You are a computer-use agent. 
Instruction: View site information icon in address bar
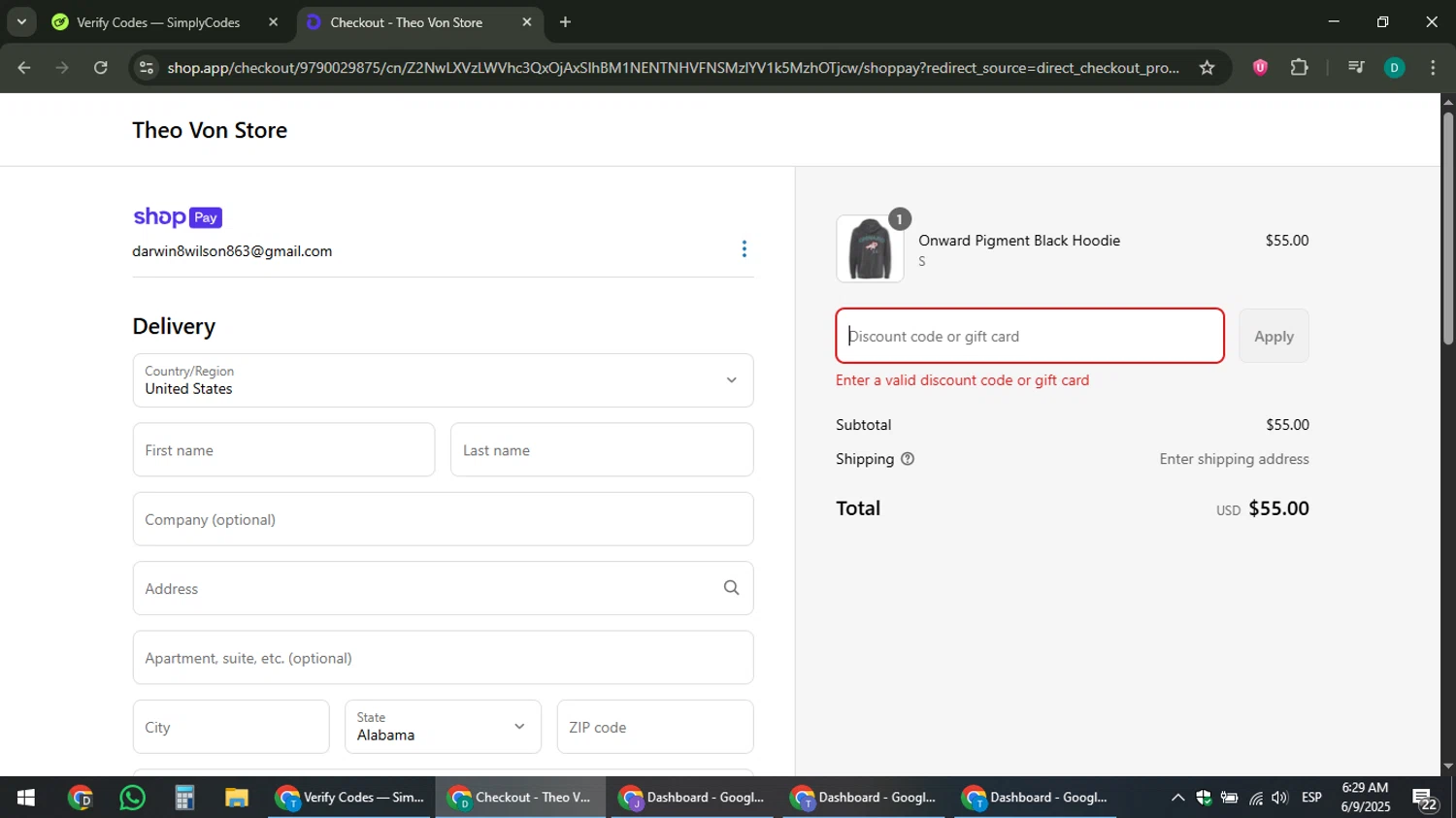pos(147,68)
